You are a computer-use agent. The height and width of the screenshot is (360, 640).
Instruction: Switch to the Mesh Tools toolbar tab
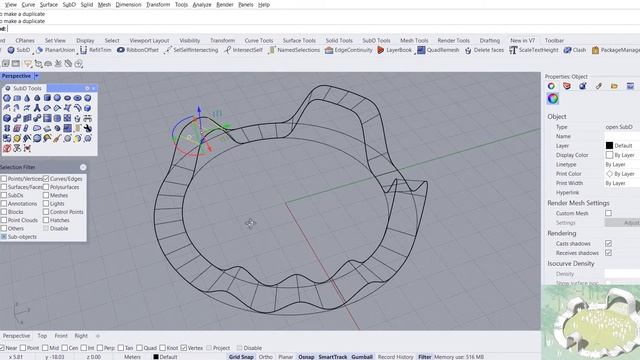coord(414,40)
